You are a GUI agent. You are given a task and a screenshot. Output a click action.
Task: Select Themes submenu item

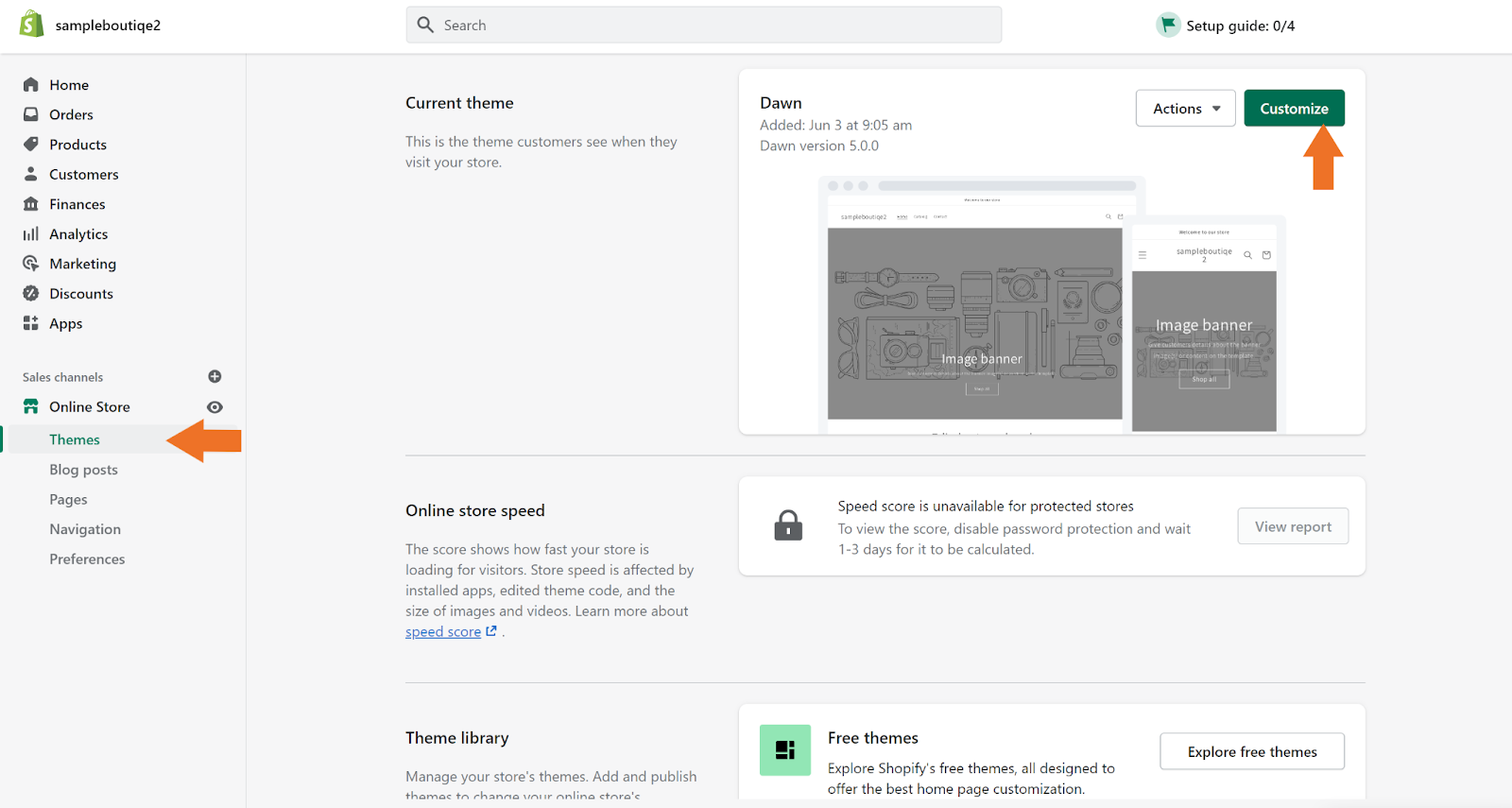coord(75,439)
